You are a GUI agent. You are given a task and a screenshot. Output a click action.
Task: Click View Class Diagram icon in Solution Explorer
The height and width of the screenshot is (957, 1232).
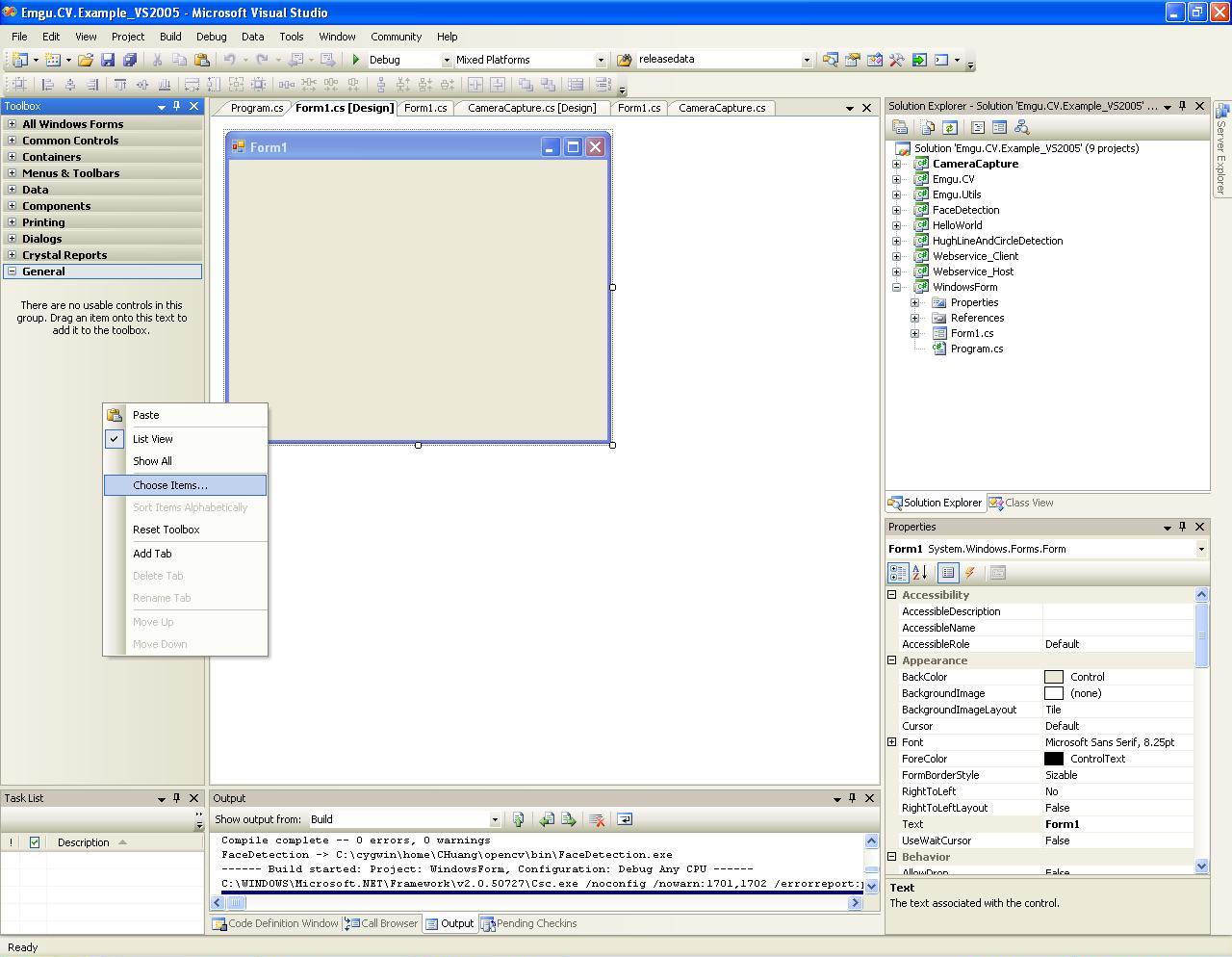tap(1021, 127)
